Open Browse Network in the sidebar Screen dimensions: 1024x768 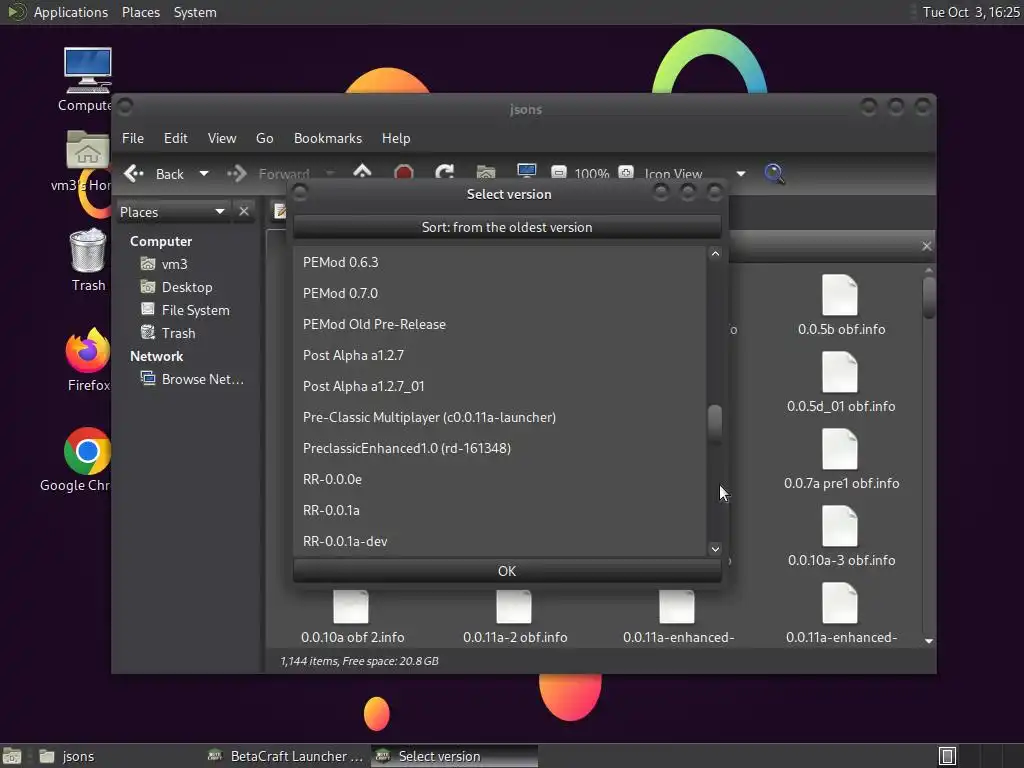pos(193,379)
